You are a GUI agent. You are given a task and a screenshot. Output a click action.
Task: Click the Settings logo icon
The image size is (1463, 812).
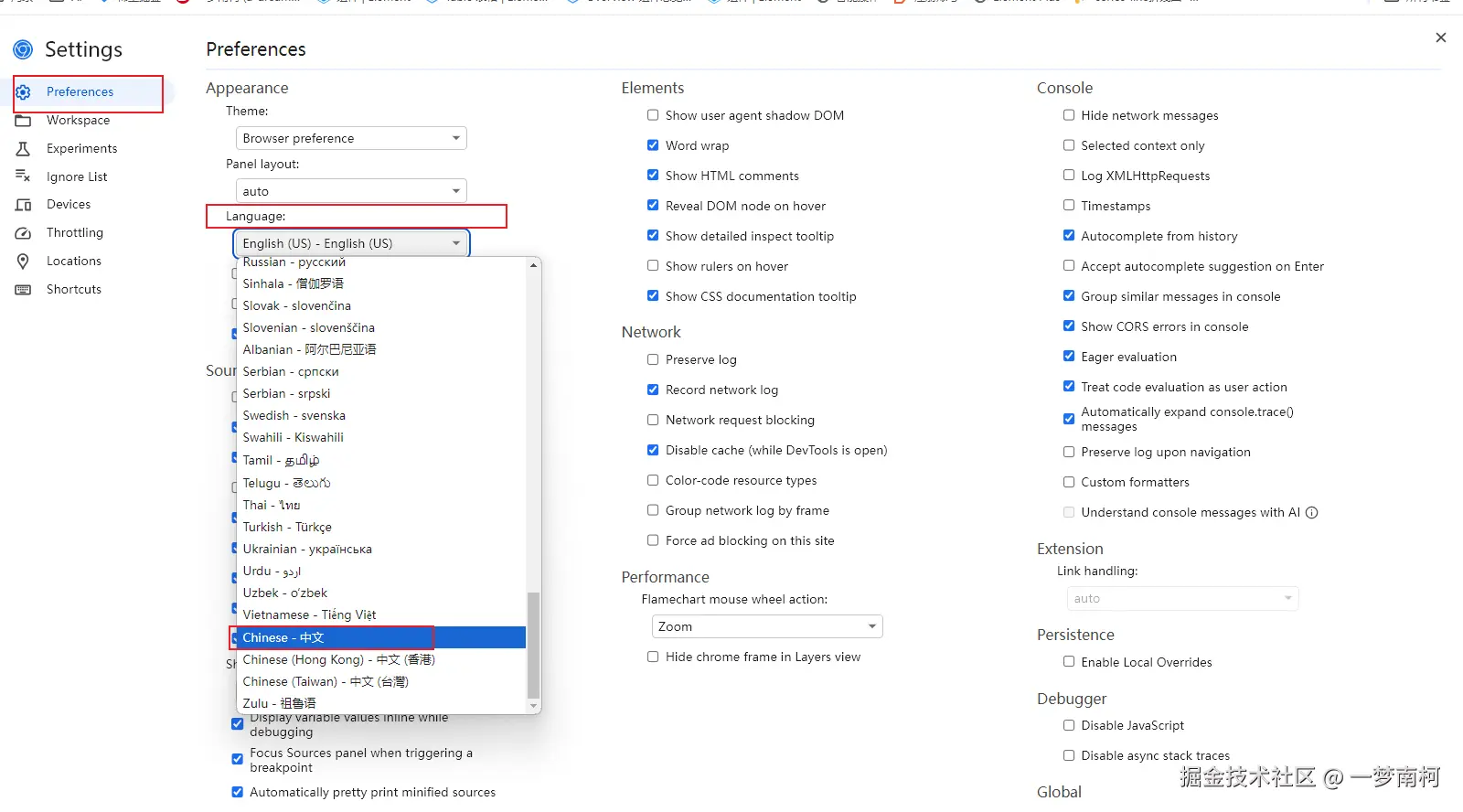pyautogui.click(x=23, y=49)
